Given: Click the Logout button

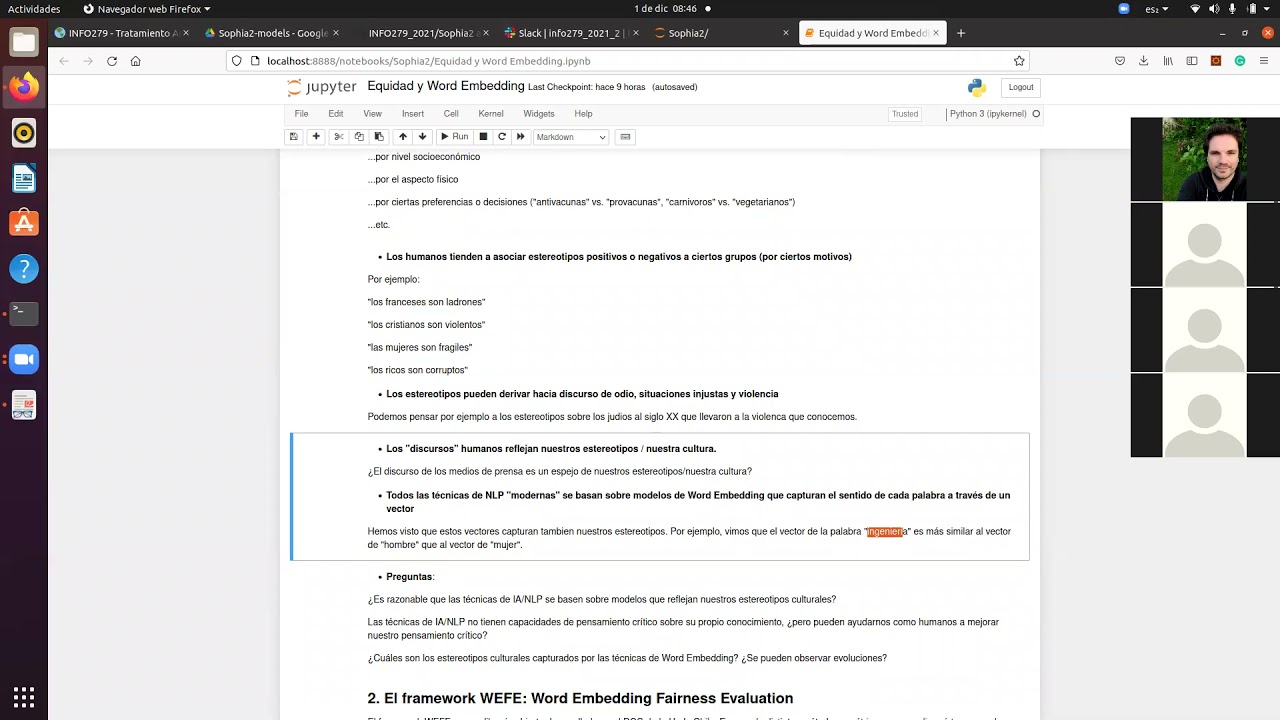Looking at the screenshot, I should coord(1021,87).
